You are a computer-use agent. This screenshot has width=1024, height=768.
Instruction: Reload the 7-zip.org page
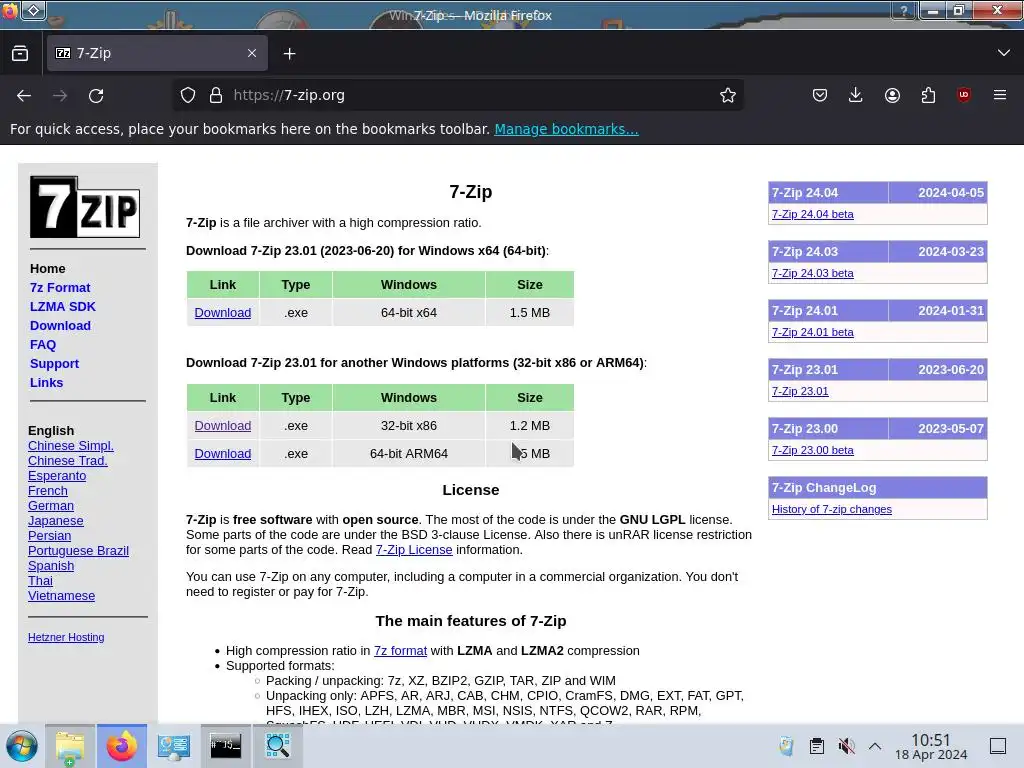point(96,95)
